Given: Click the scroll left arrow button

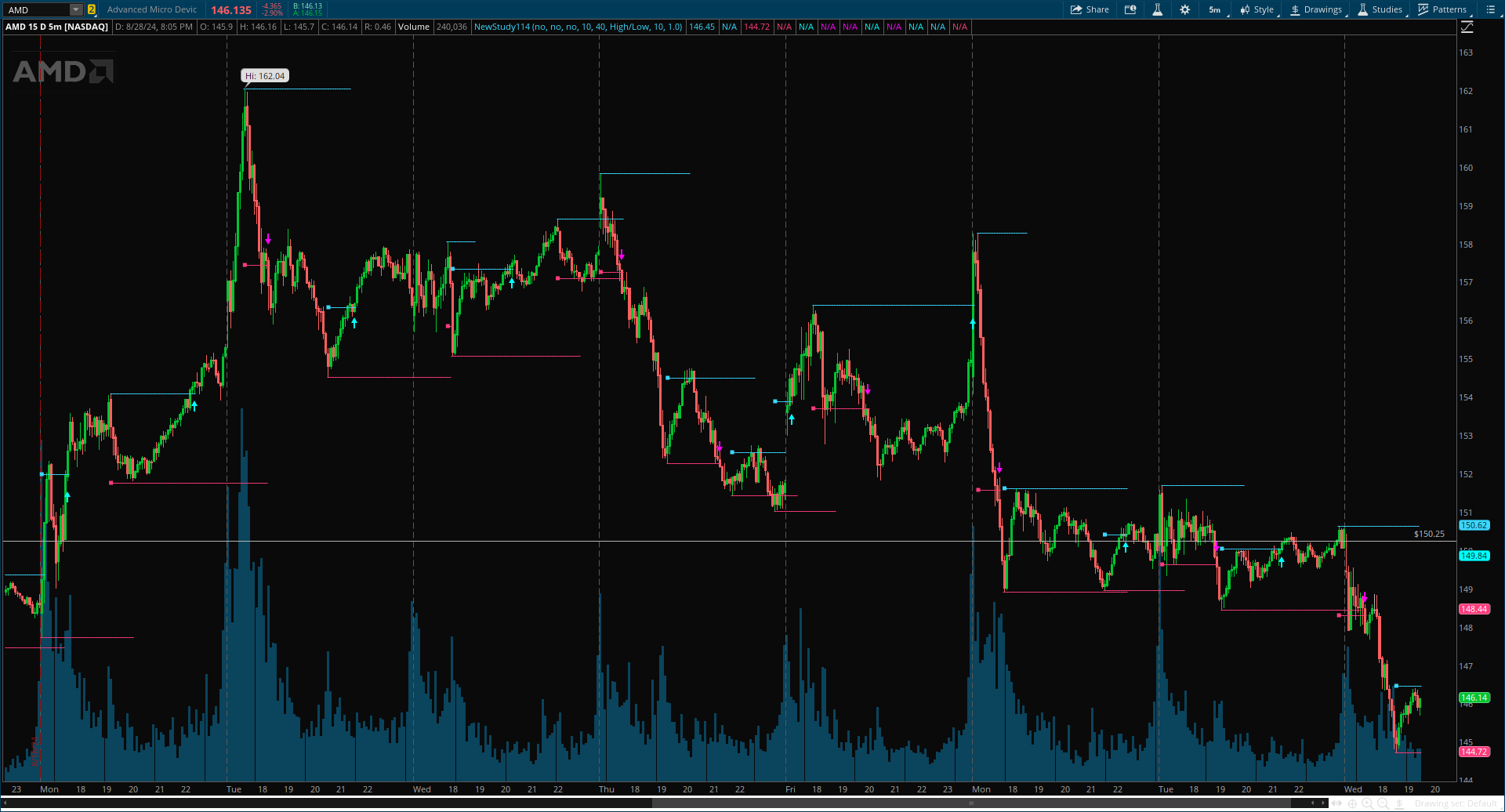Looking at the screenshot, I should (1313, 803).
